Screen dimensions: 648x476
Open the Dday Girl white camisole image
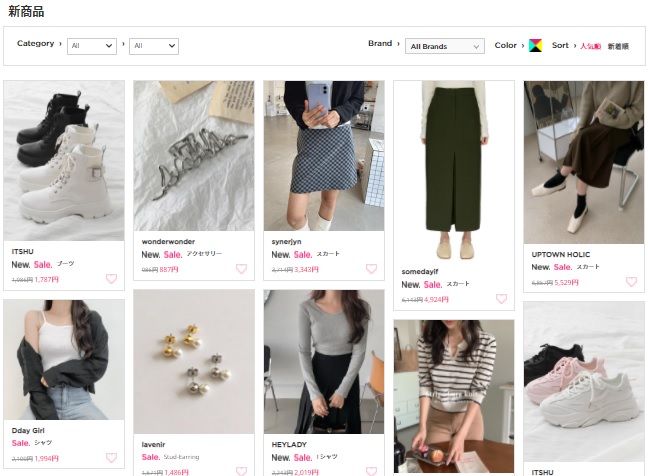(x=64, y=360)
